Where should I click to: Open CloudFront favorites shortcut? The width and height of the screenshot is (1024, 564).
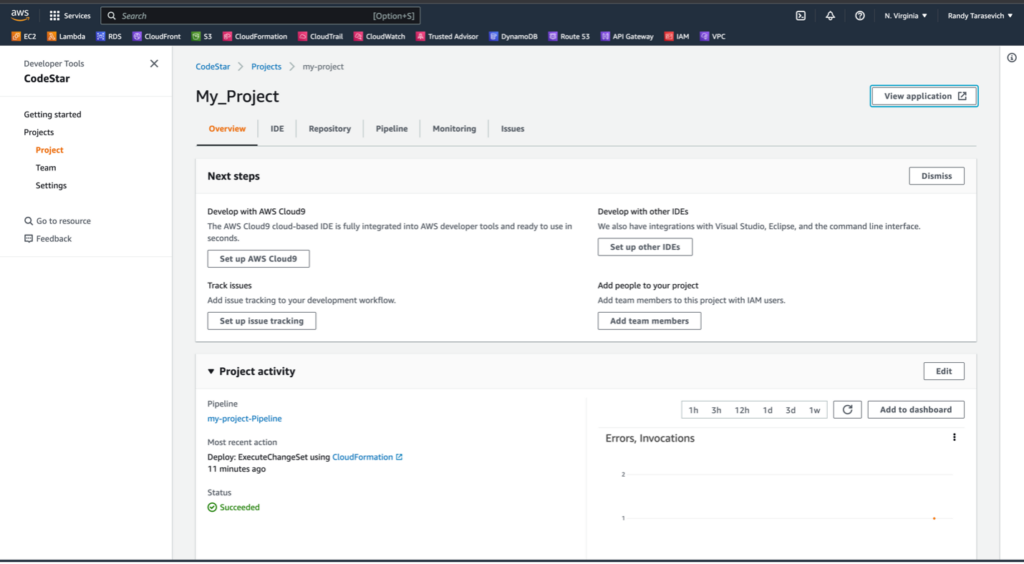tap(157, 37)
